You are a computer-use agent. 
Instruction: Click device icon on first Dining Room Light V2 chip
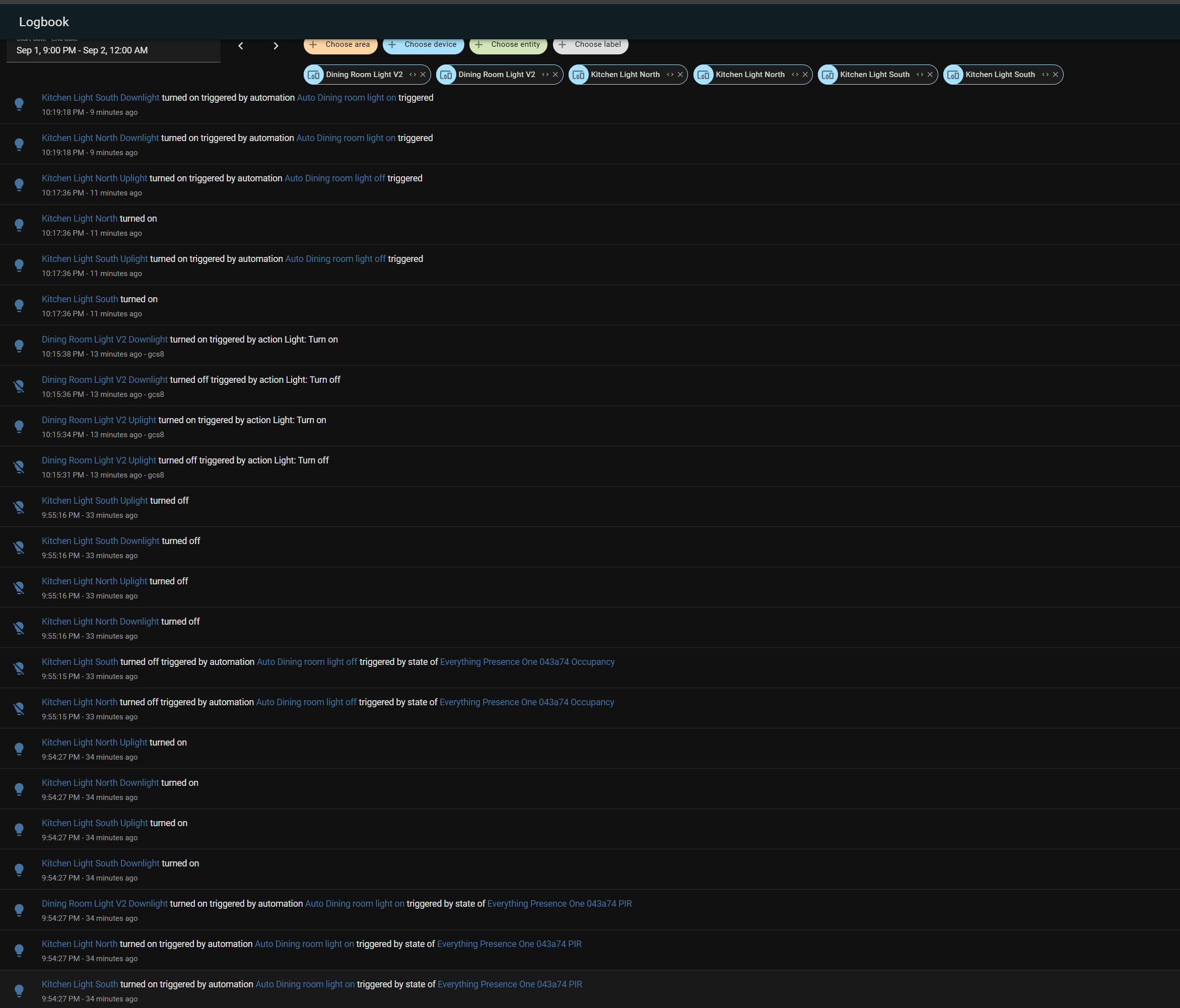click(314, 75)
